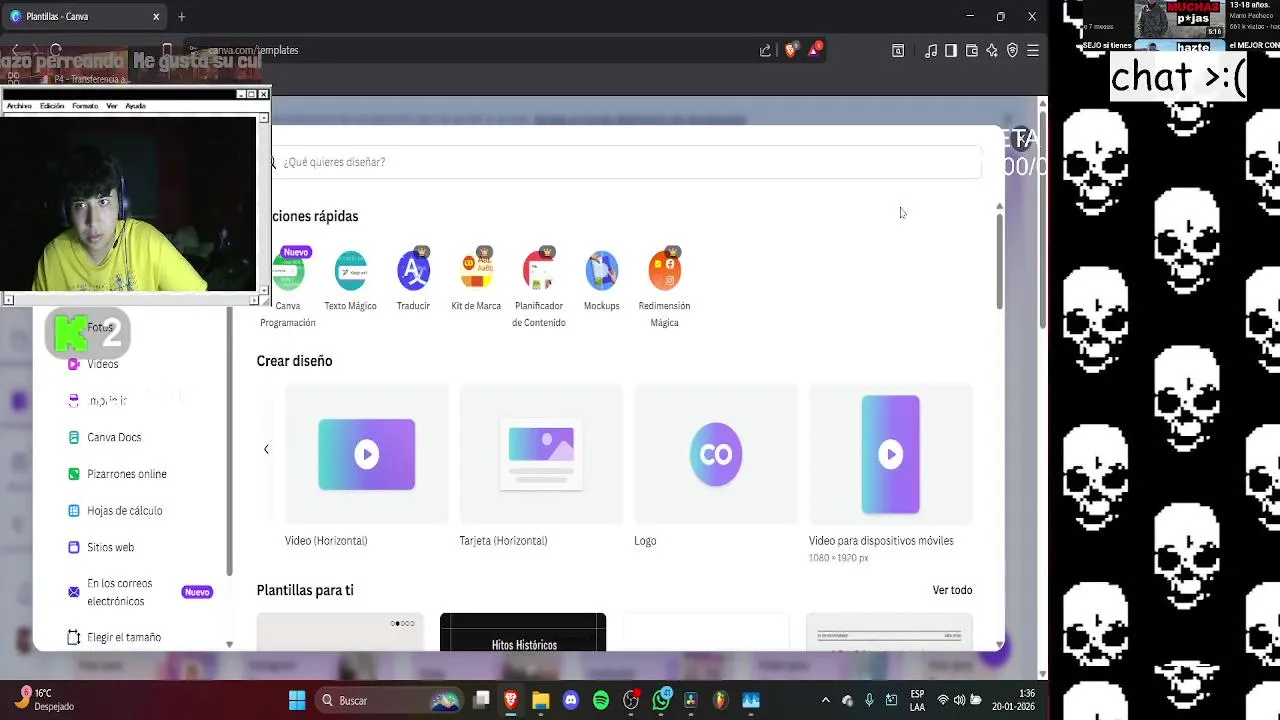This screenshot has width=1280, height=720.
Task: Open the Canva Programación quick action icon
Action: [x=290, y=271]
